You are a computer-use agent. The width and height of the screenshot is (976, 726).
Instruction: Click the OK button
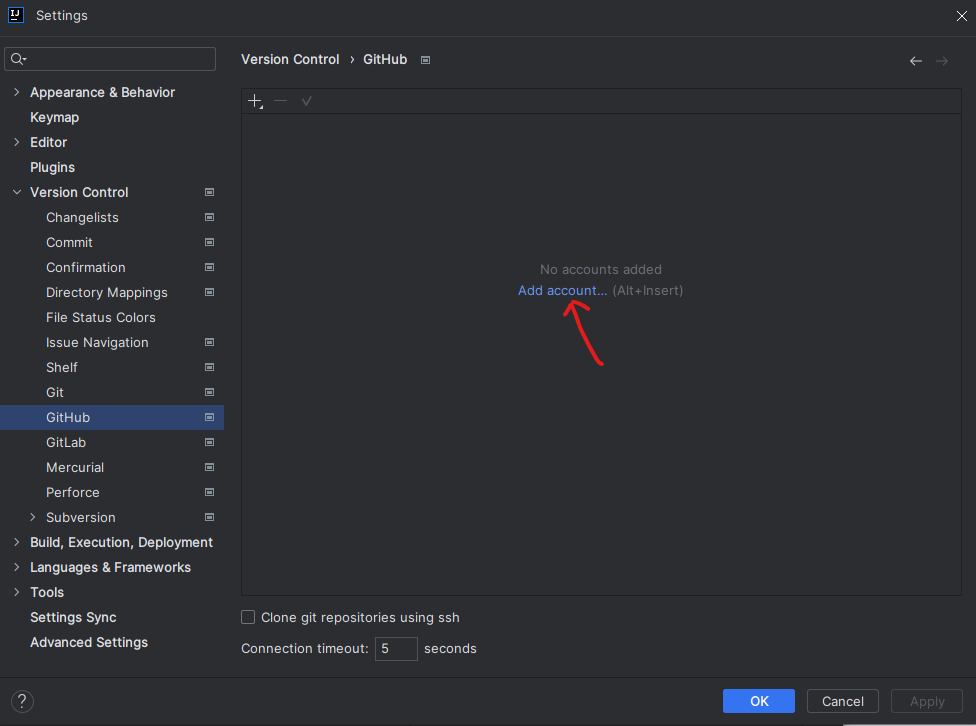[758, 701]
